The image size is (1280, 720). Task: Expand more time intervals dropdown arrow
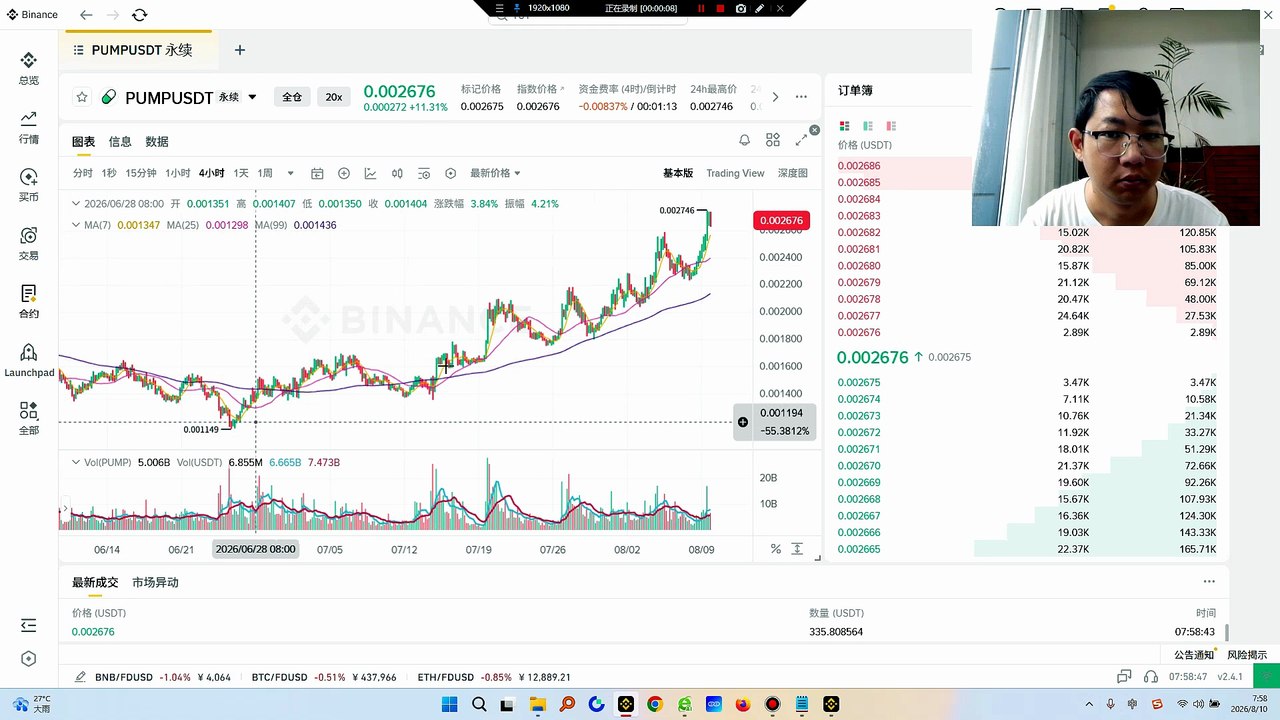[291, 173]
